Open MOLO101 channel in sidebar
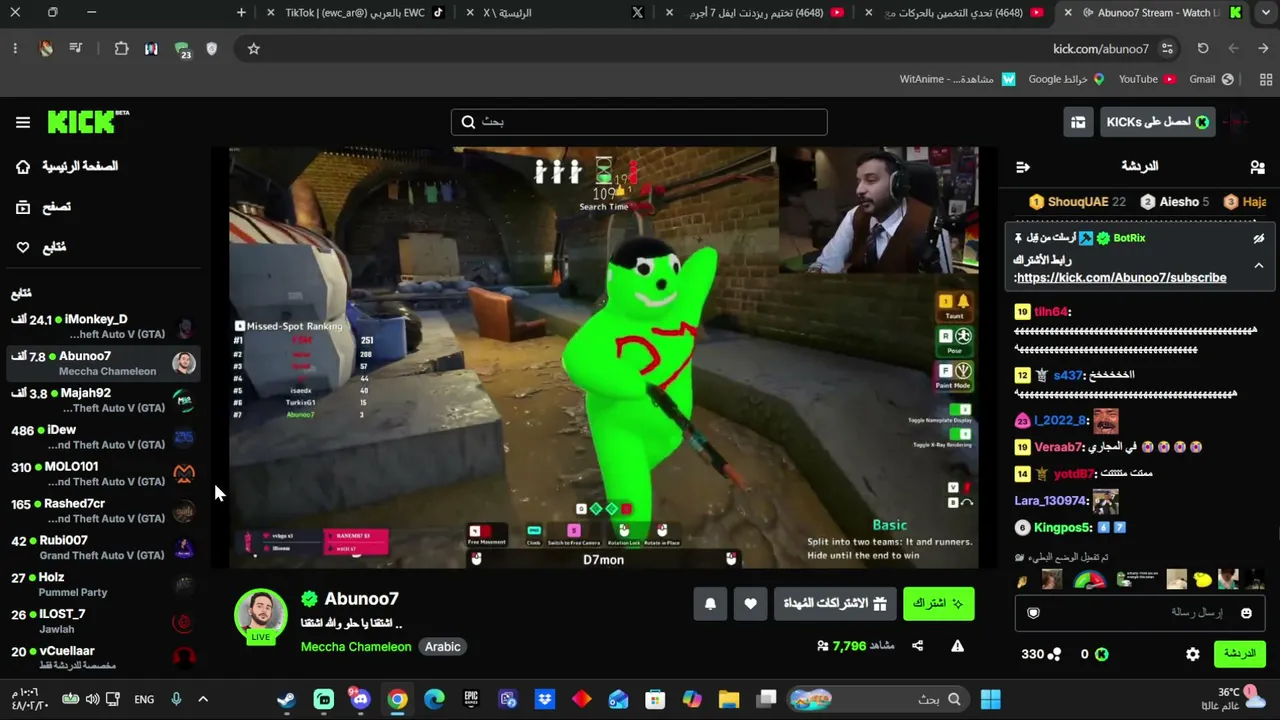The height and width of the screenshot is (720, 1280). coord(102,474)
